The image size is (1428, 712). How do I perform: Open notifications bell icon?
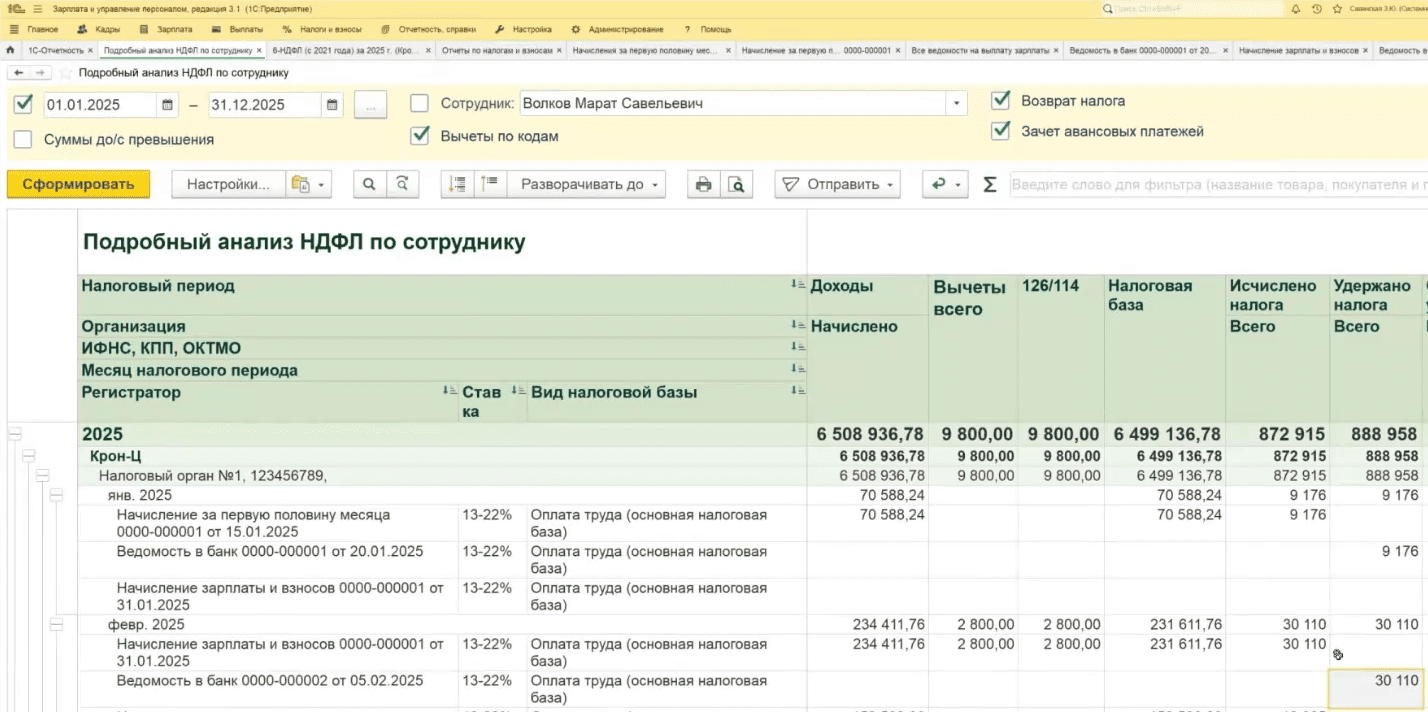(1296, 9)
